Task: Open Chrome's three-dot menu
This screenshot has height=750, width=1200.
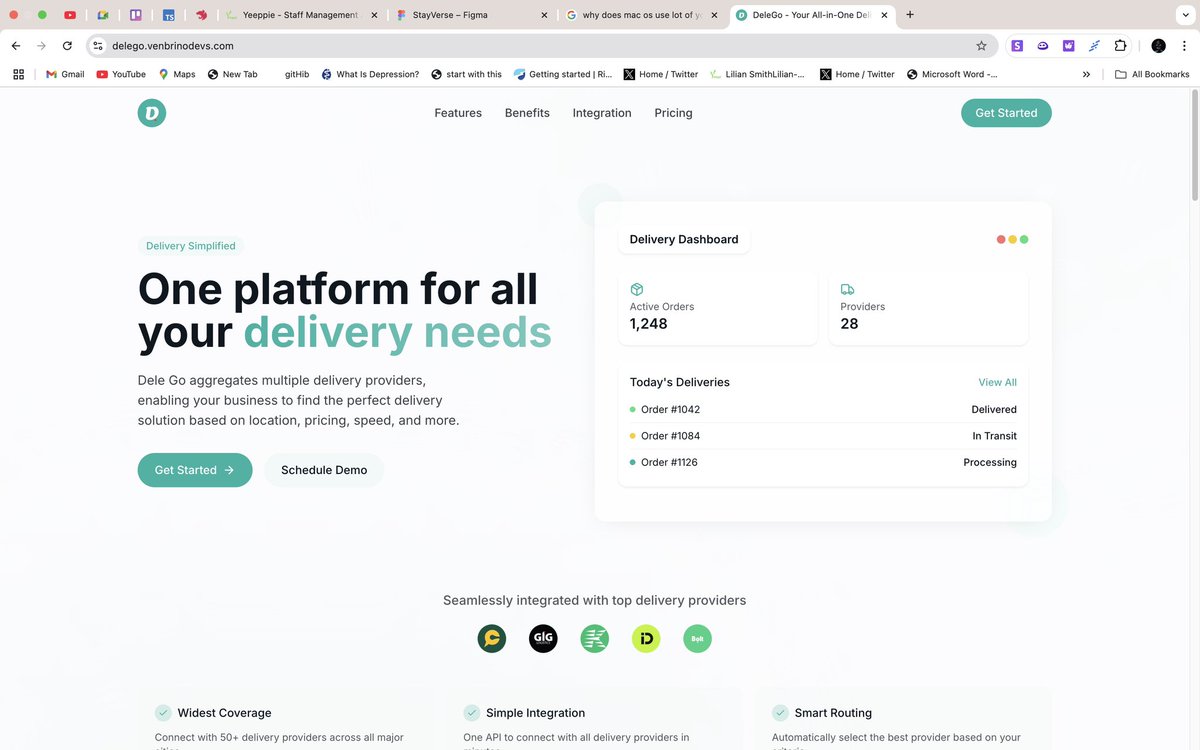Action: tap(1184, 46)
